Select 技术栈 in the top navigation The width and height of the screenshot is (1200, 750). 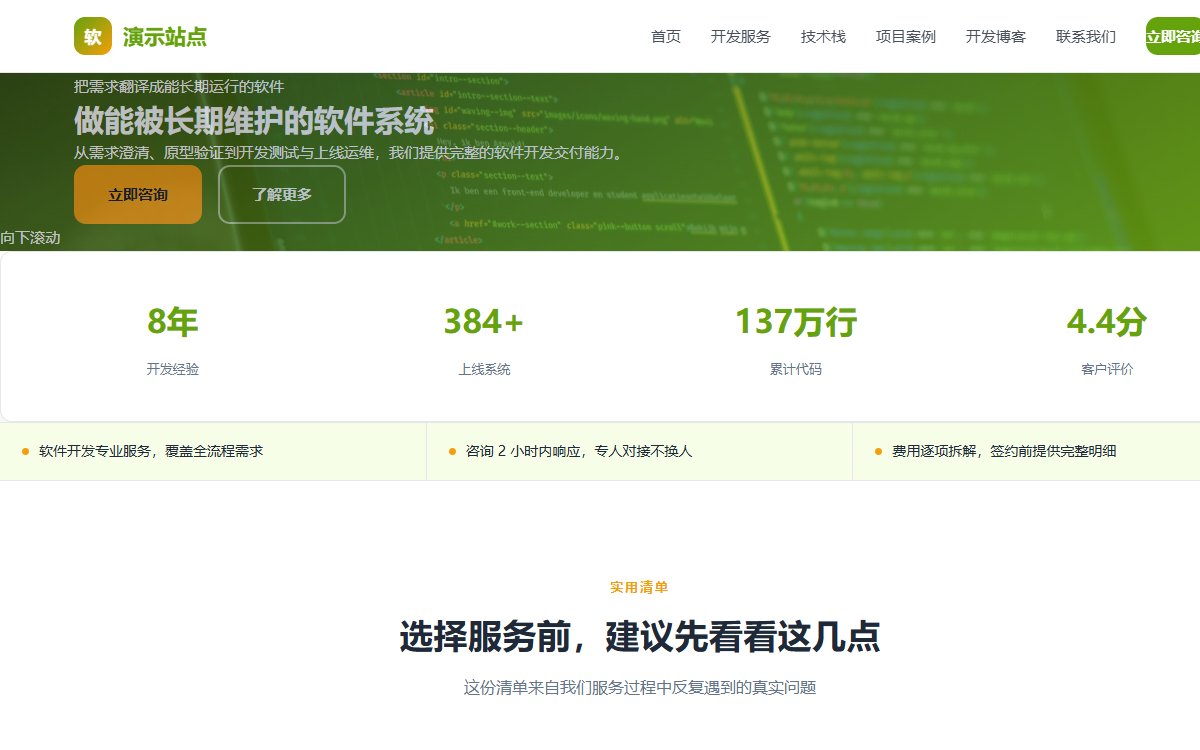pos(823,37)
